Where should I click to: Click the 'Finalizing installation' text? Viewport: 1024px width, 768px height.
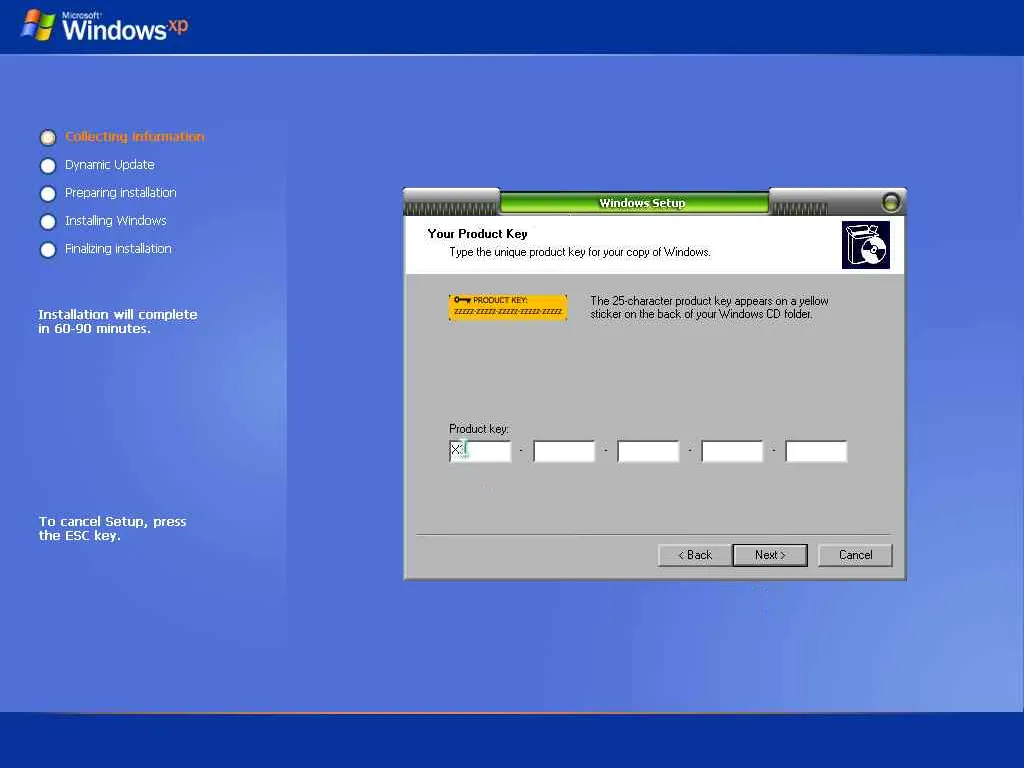coord(118,249)
